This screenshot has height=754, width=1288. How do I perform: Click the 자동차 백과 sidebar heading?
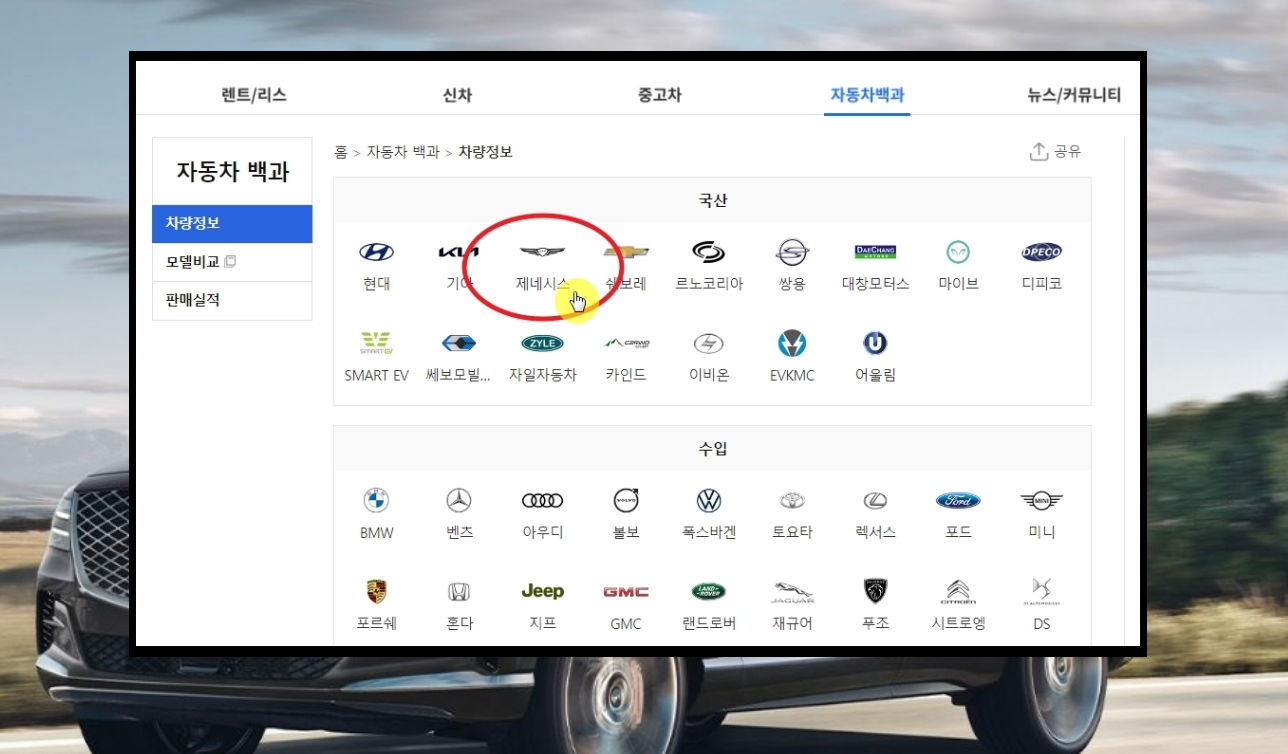tap(232, 171)
